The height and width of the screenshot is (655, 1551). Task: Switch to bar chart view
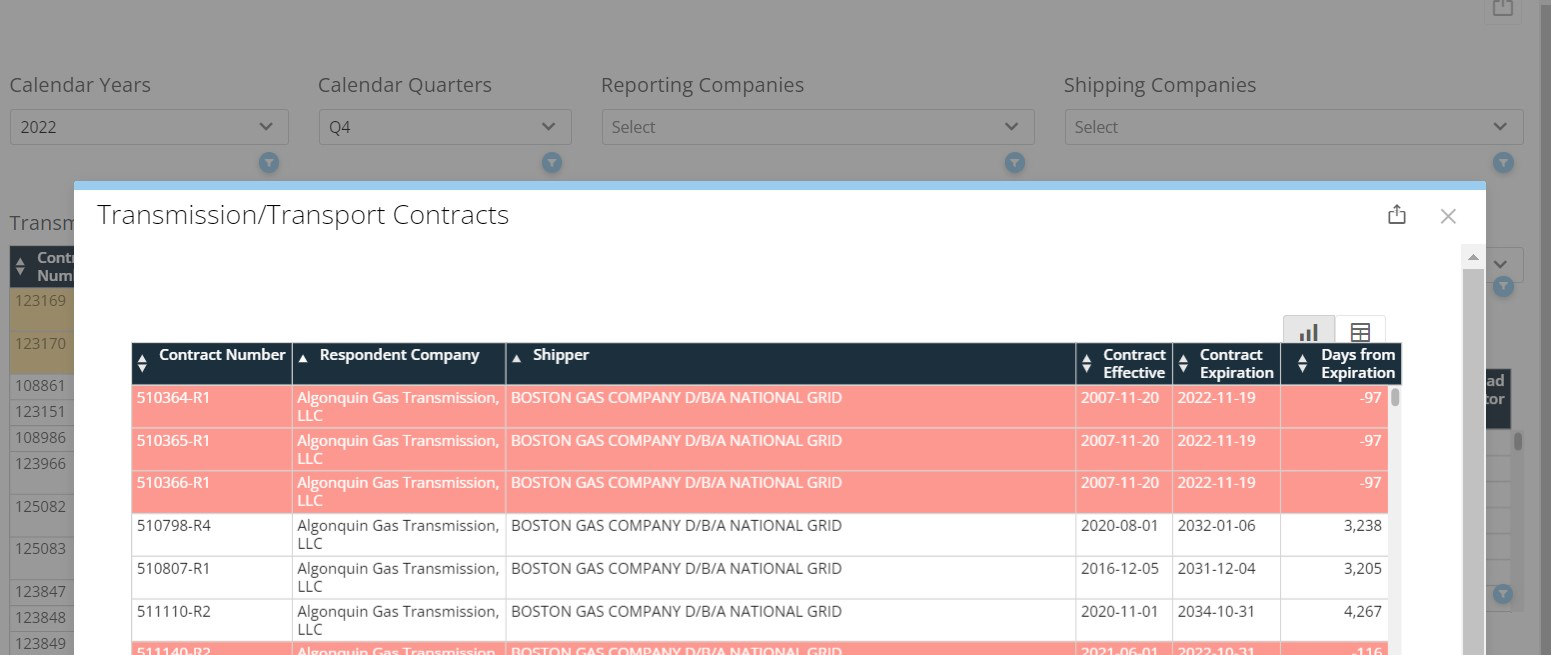point(1309,331)
